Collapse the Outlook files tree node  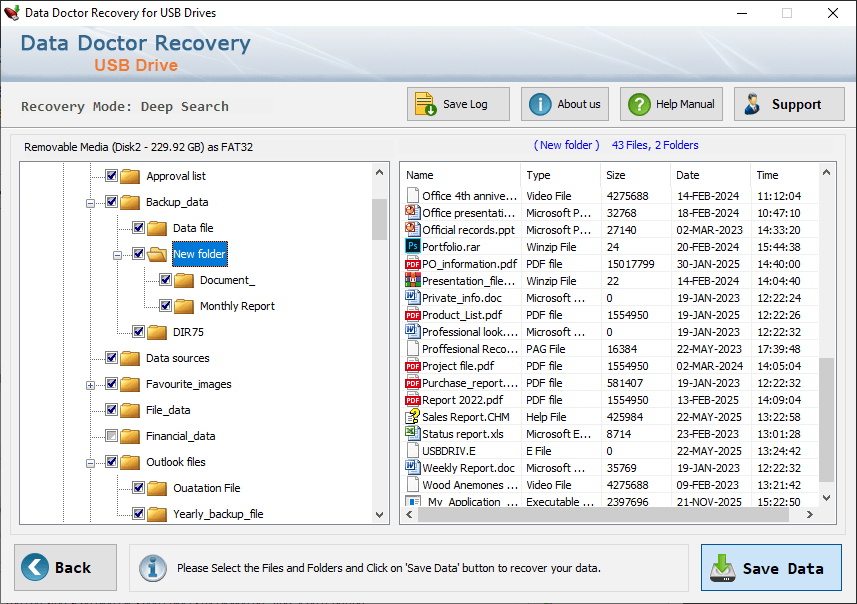(x=90, y=464)
